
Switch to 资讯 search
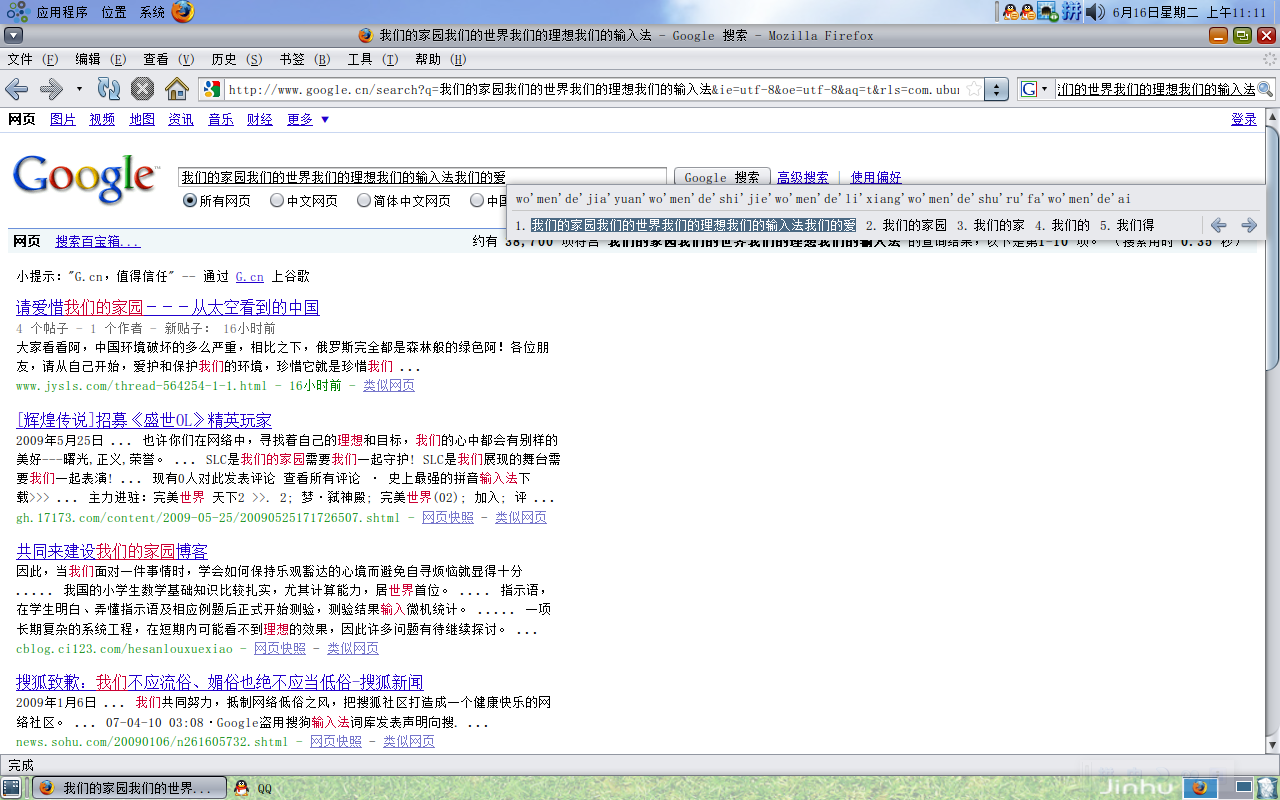pyautogui.click(x=181, y=119)
